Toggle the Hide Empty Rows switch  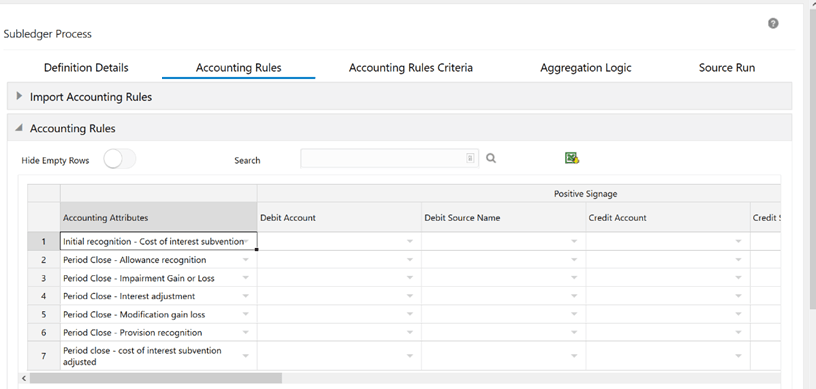coord(120,159)
